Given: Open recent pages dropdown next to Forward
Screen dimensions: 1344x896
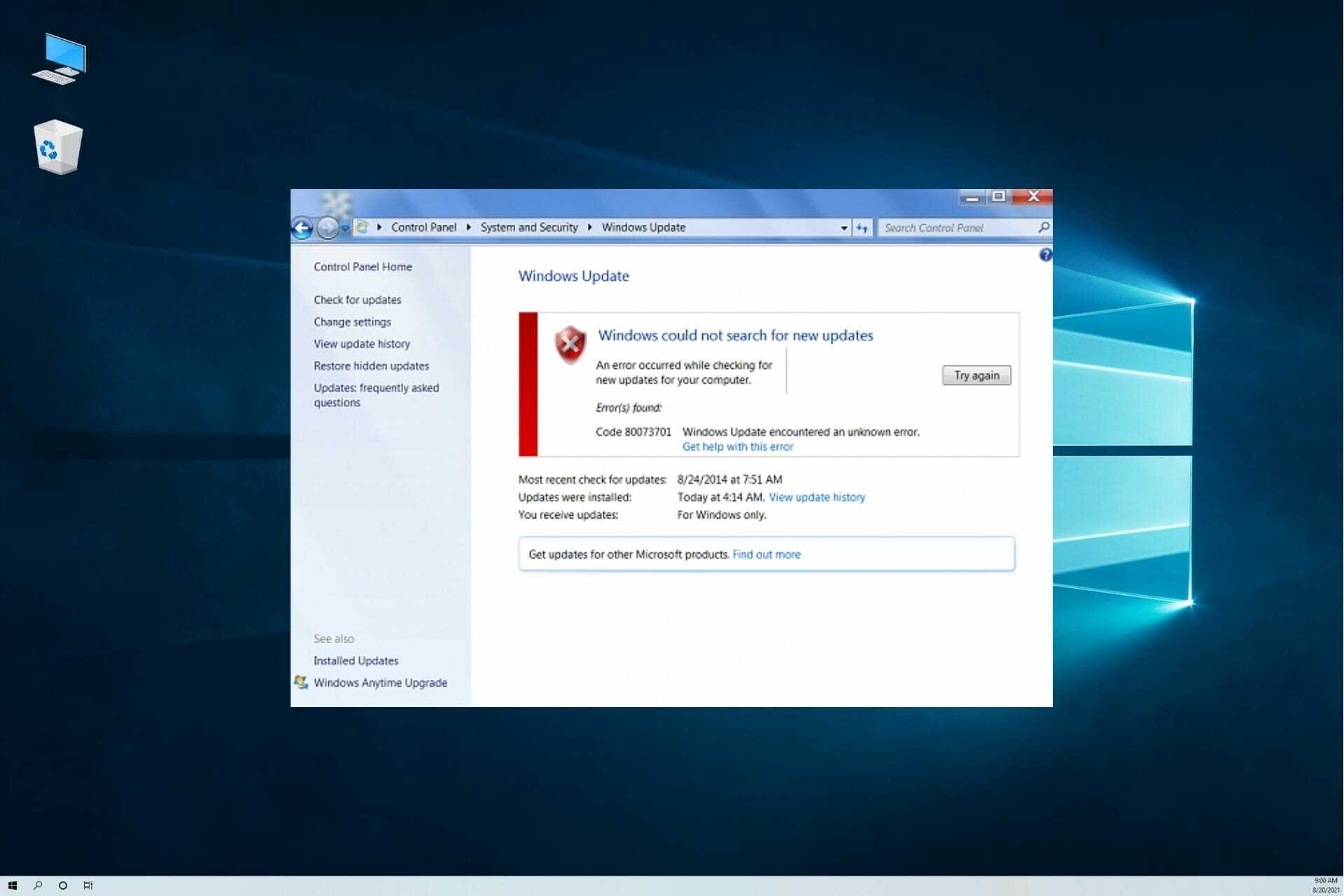Looking at the screenshot, I should pyautogui.click(x=345, y=228).
